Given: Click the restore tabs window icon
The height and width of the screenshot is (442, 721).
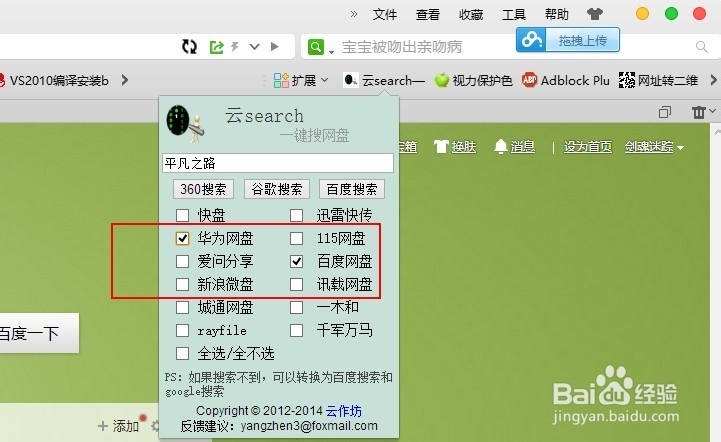Looking at the screenshot, I should [x=664, y=112].
